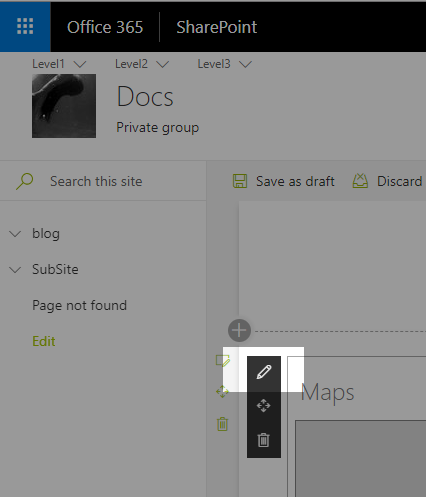Add a new section with plus button

239,330
